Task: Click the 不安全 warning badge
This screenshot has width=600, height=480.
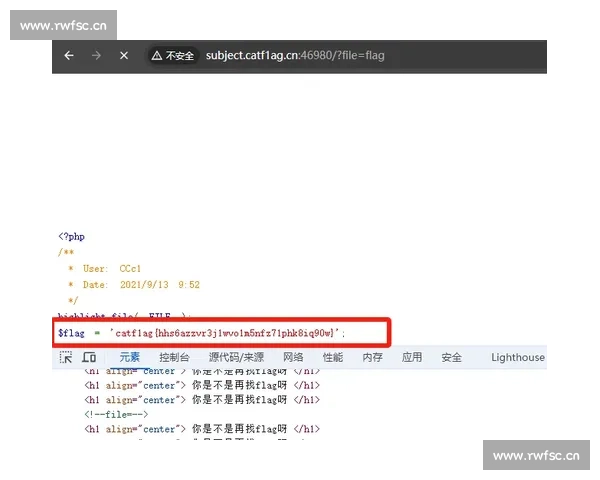Action: tap(173, 56)
